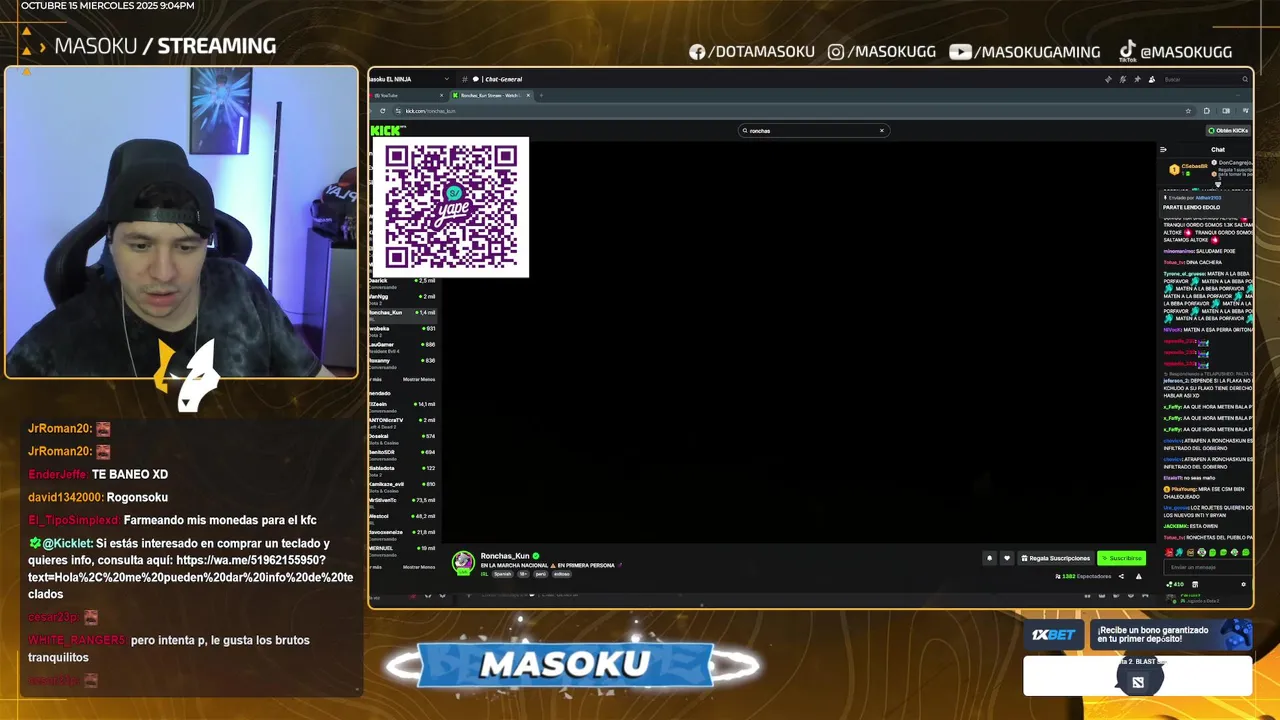The image size is (1280, 720).
Task: Open the browser extensions icon
Action: (1206, 111)
